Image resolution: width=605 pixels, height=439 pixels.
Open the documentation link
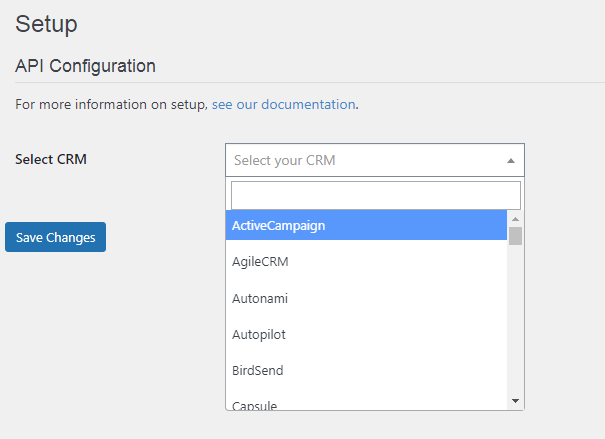[284, 105]
